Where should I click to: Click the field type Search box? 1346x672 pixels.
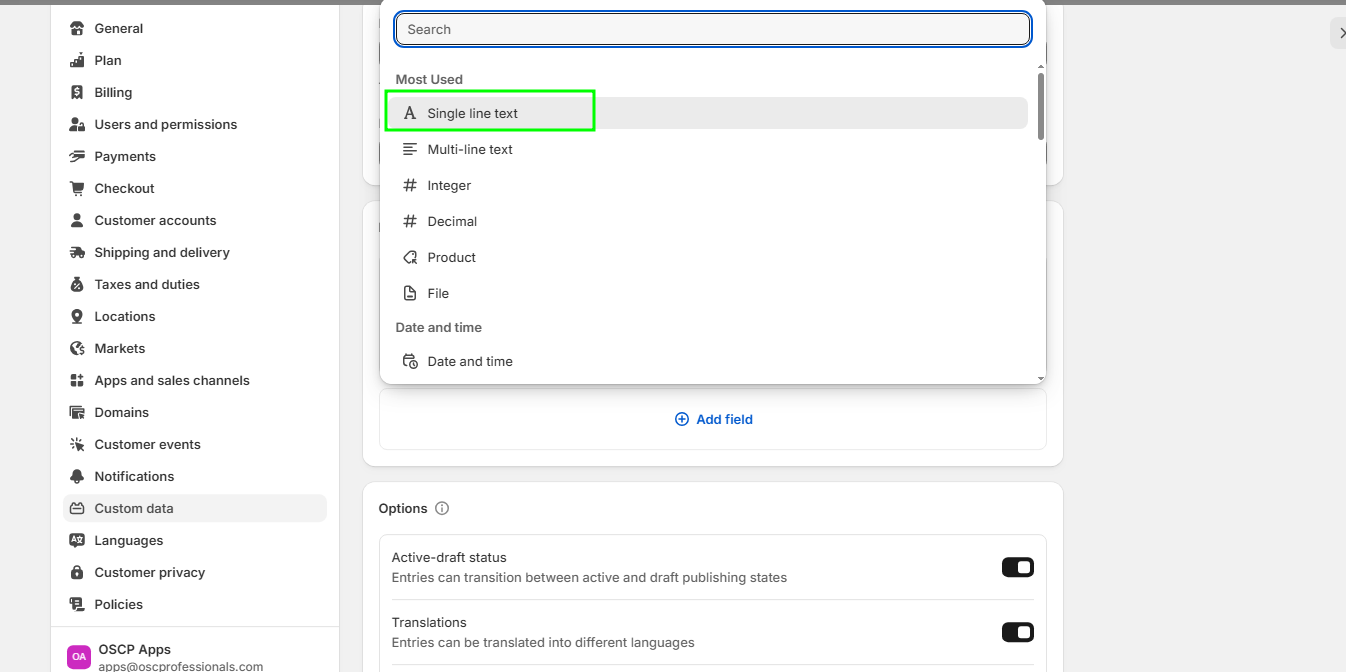(x=712, y=30)
